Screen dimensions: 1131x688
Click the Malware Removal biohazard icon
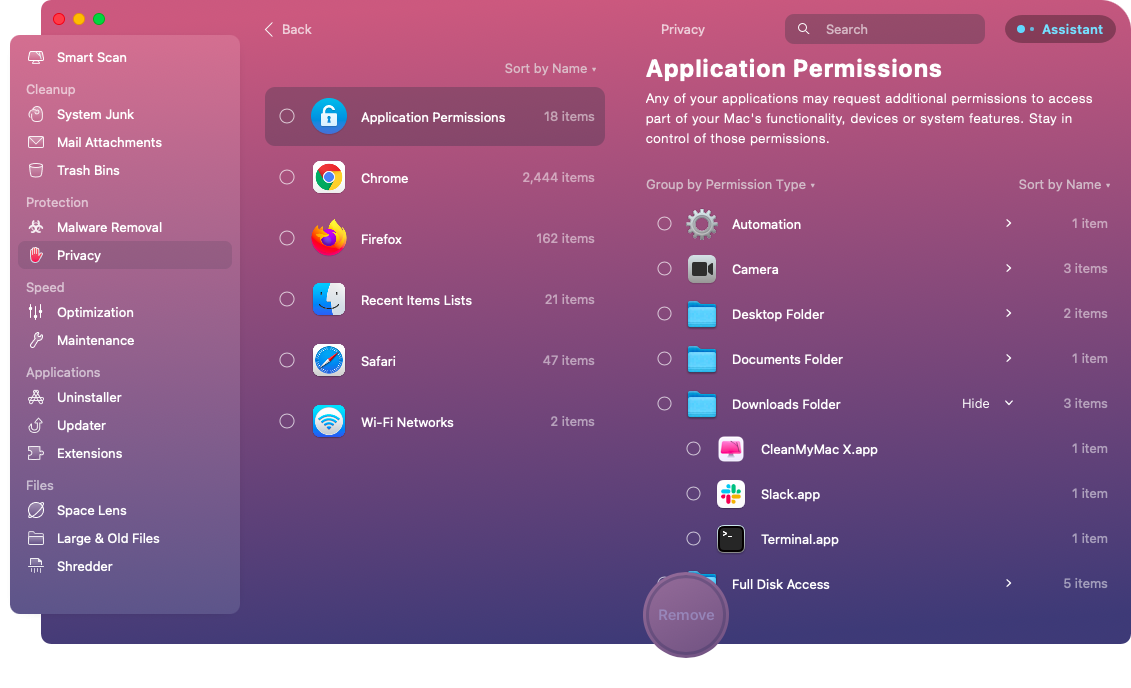tap(35, 227)
